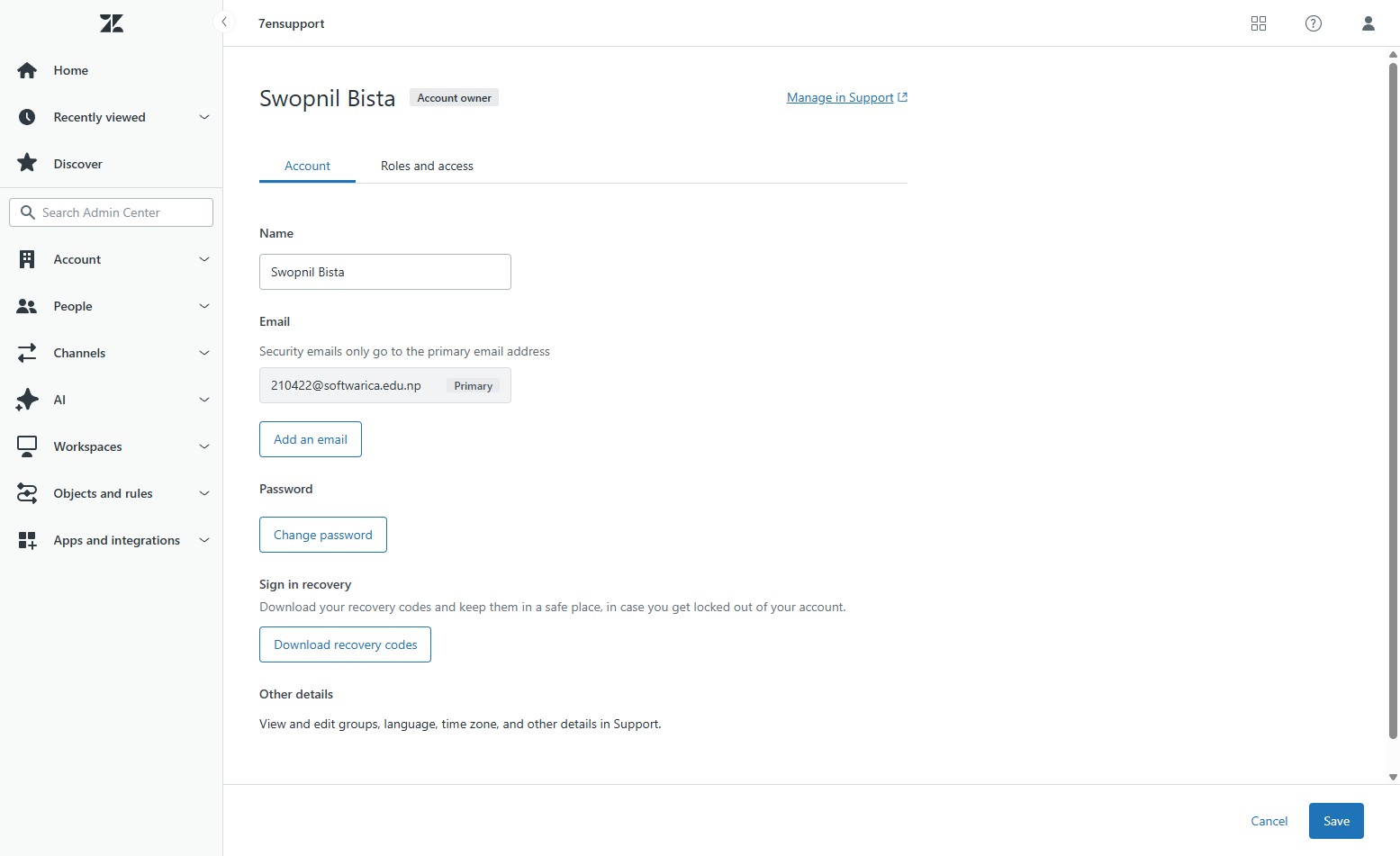
Task: Expand the People section chevron
Action: pyautogui.click(x=204, y=306)
